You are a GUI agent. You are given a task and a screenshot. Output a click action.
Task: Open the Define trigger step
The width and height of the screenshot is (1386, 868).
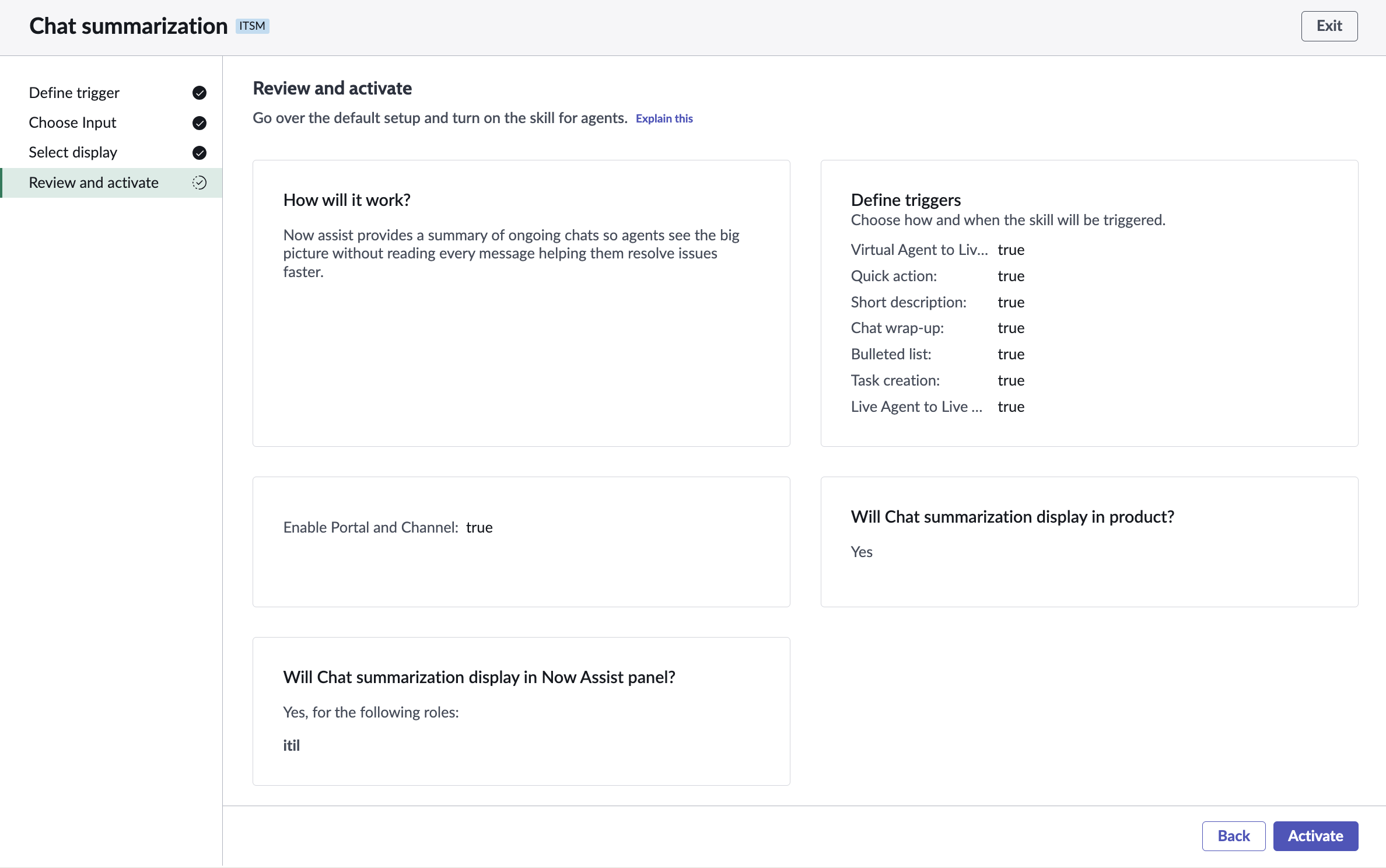(x=111, y=93)
